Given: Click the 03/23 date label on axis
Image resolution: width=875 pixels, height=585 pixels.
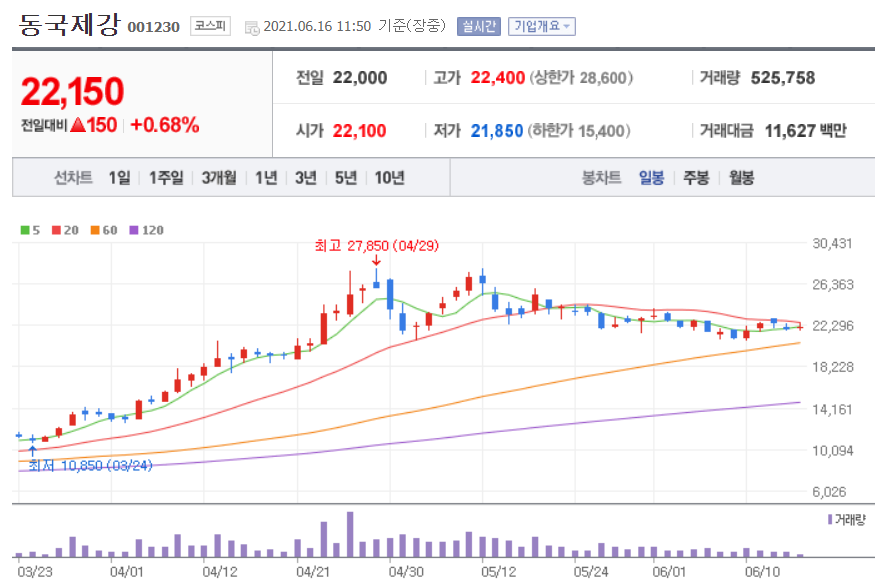Looking at the screenshot, I should [35, 572].
